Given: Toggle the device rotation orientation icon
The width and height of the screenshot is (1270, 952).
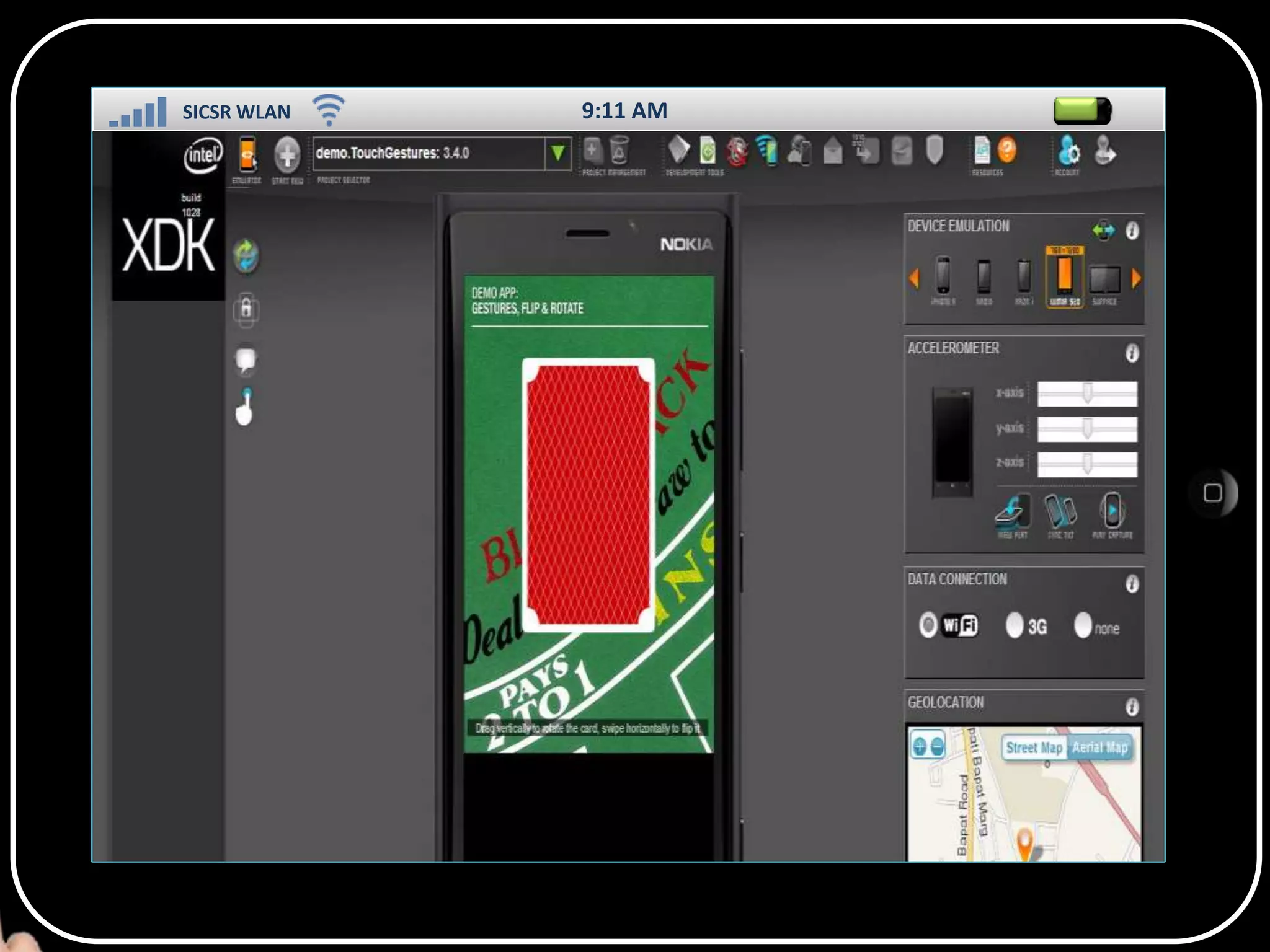Looking at the screenshot, I should tap(1103, 231).
